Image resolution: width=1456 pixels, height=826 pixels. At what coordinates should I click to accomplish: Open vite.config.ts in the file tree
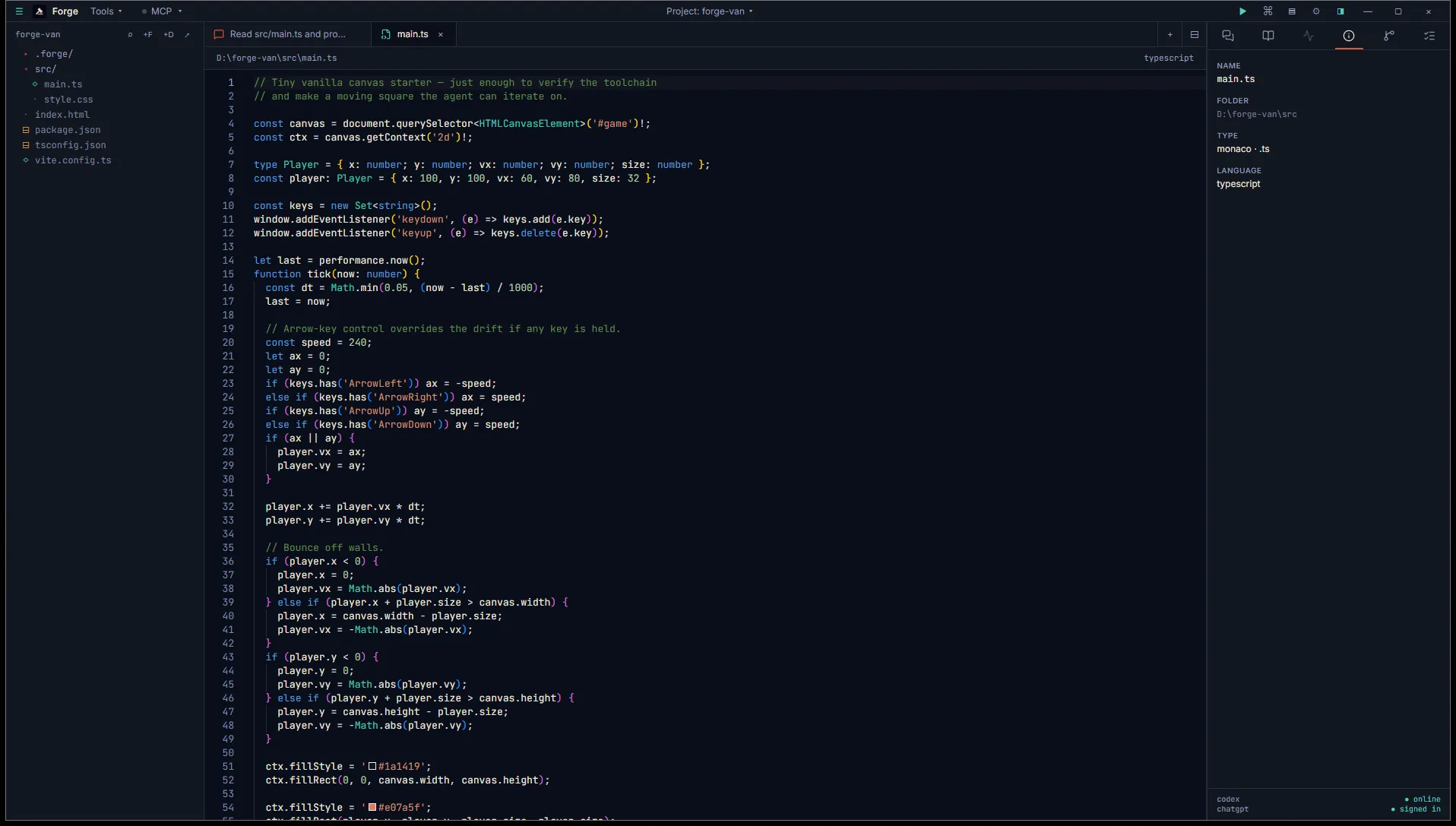pyautogui.click(x=72, y=160)
